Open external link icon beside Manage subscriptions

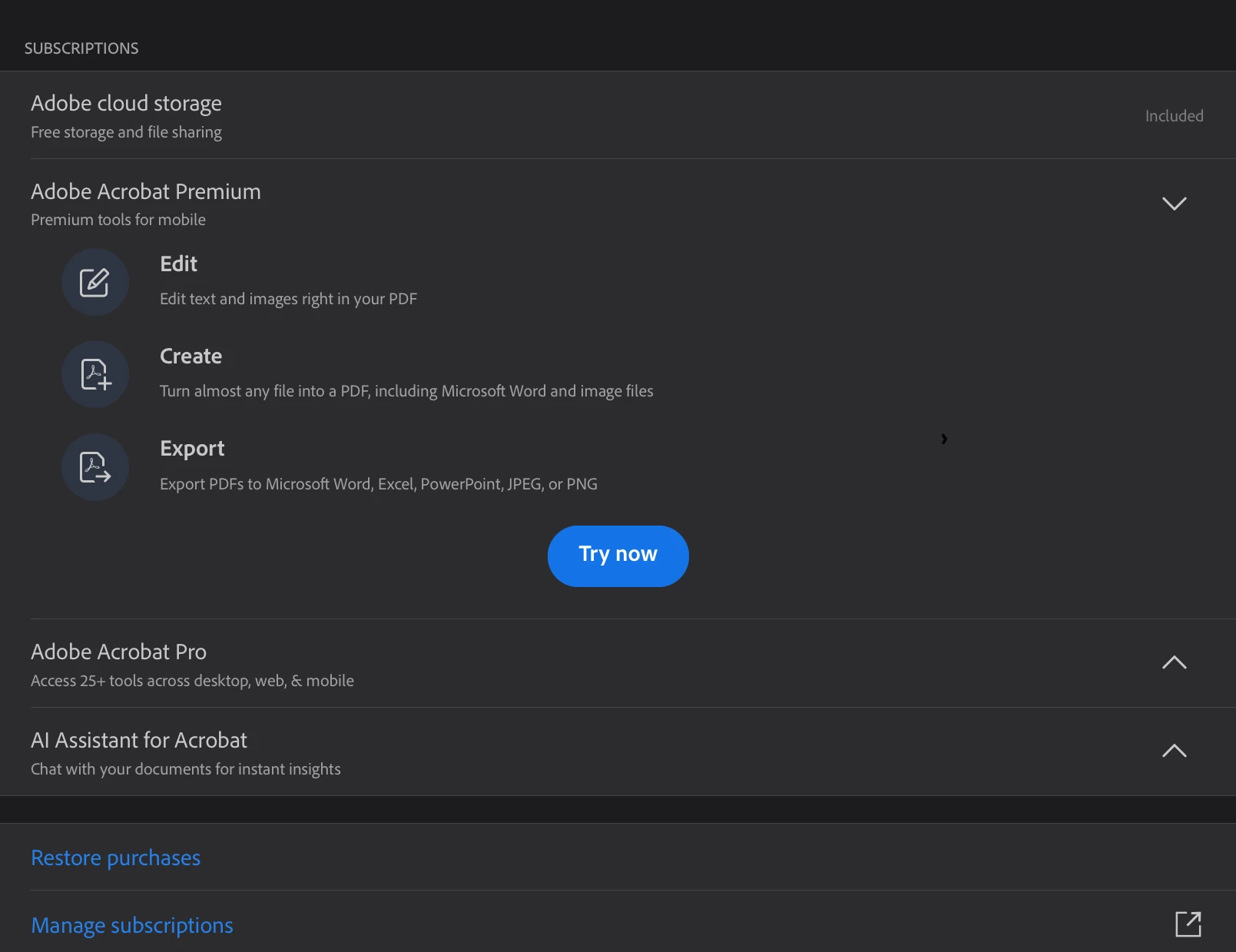[x=1188, y=924]
